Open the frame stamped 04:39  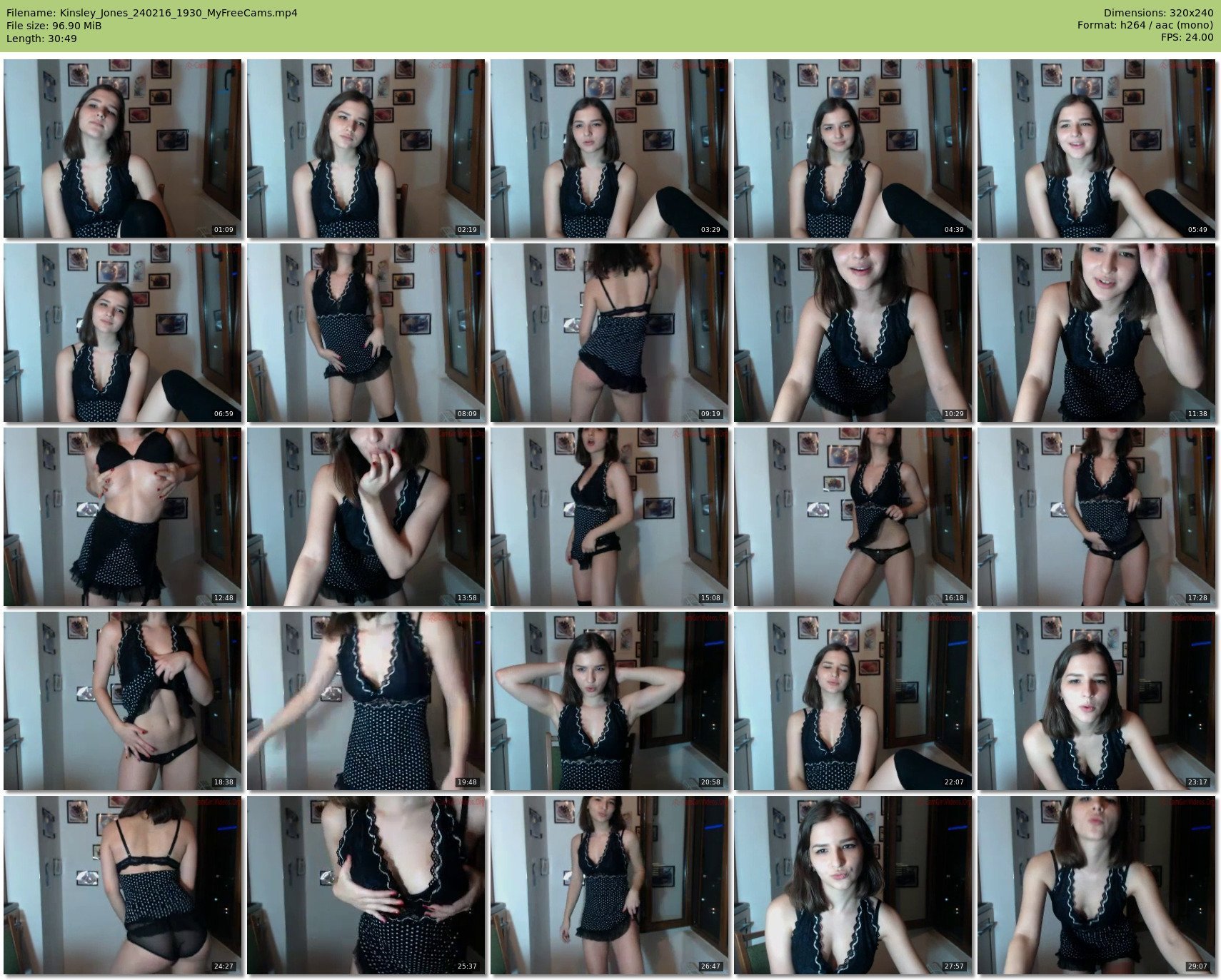(x=853, y=148)
